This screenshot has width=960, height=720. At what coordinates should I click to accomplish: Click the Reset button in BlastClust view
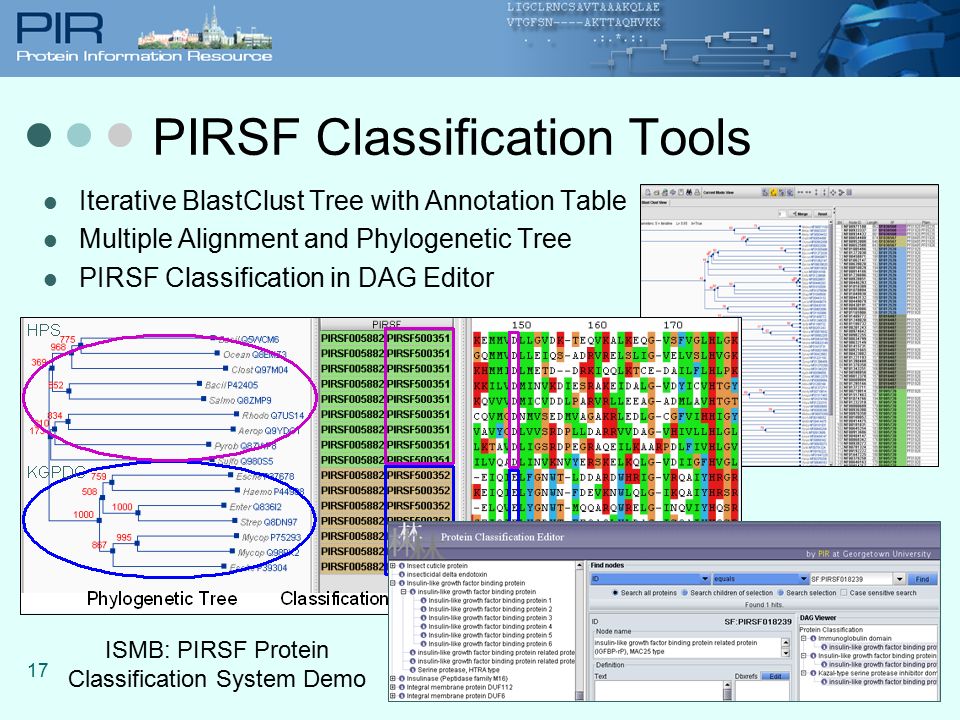(x=822, y=214)
